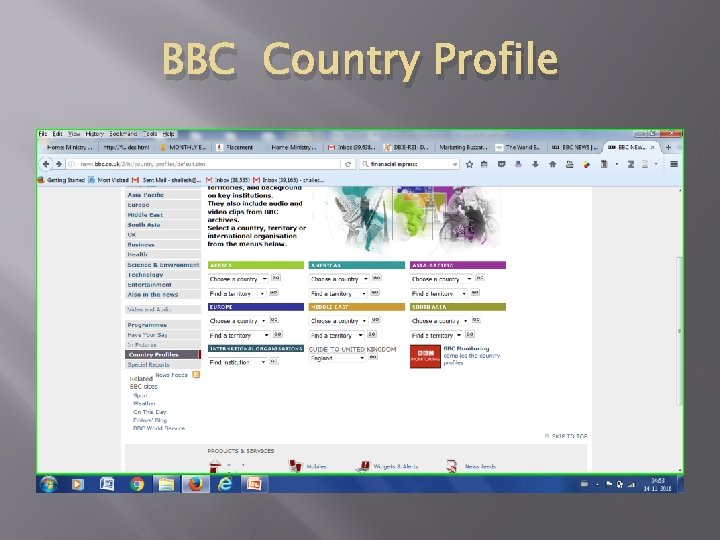The width and height of the screenshot is (720, 540).
Task: Open the Bookmarks menu
Action: [123, 134]
